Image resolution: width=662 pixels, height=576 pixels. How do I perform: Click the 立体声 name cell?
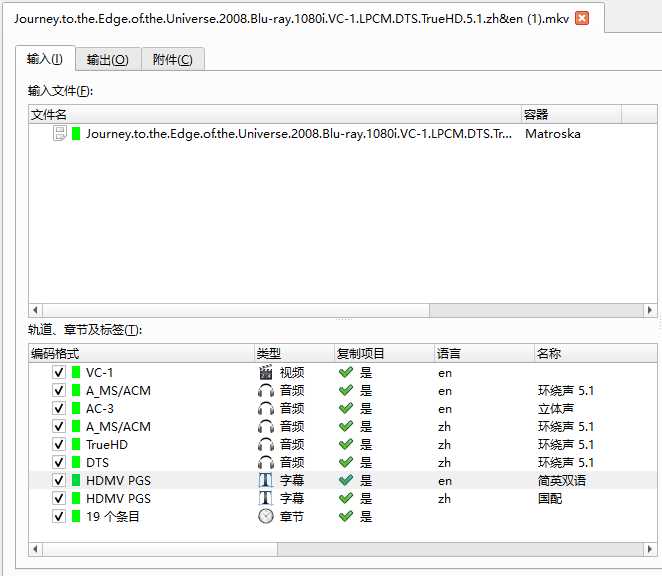(556, 408)
